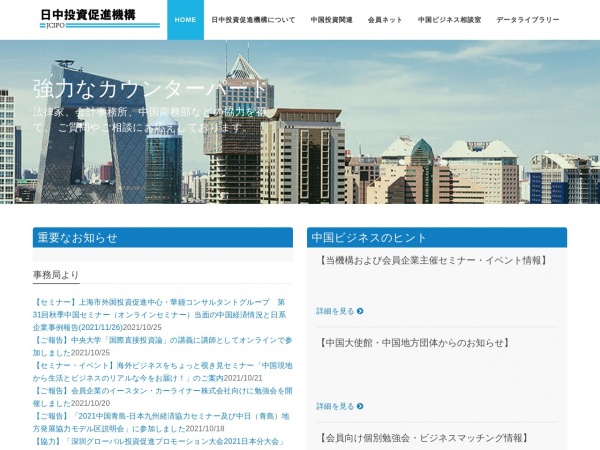Open 詳細を見る under seminar event information
The height and width of the screenshot is (450, 600).
(335, 311)
